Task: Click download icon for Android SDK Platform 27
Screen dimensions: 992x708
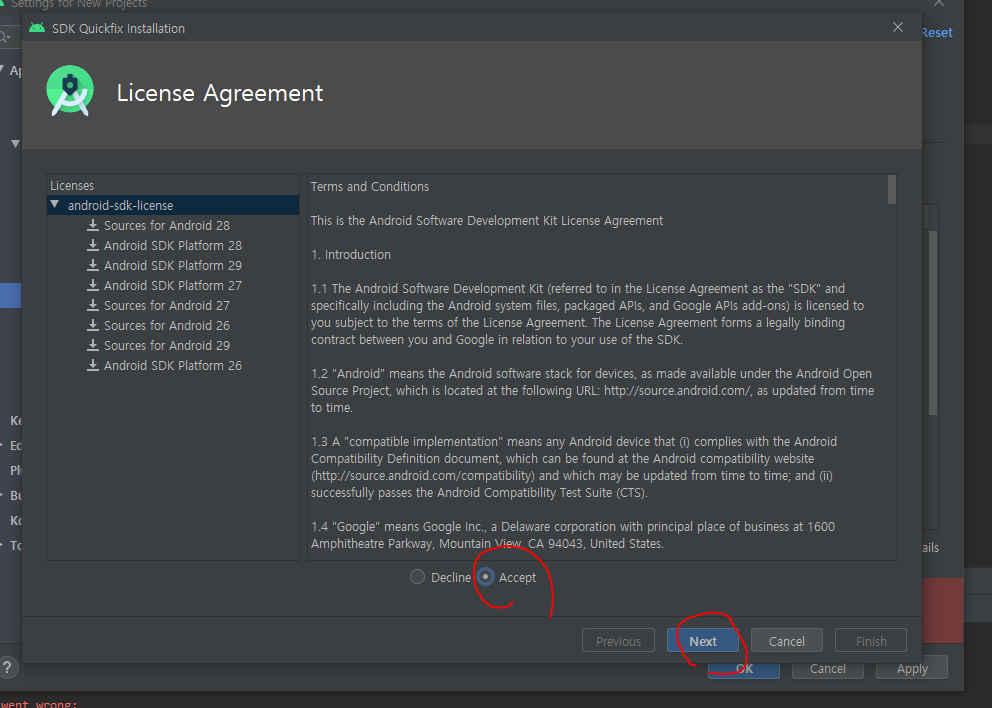Action: click(x=93, y=285)
